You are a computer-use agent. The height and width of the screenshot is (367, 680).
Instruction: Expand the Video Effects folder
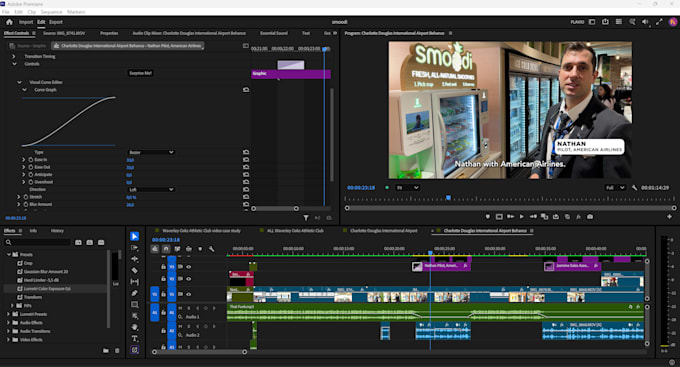pyautogui.click(x=8, y=340)
